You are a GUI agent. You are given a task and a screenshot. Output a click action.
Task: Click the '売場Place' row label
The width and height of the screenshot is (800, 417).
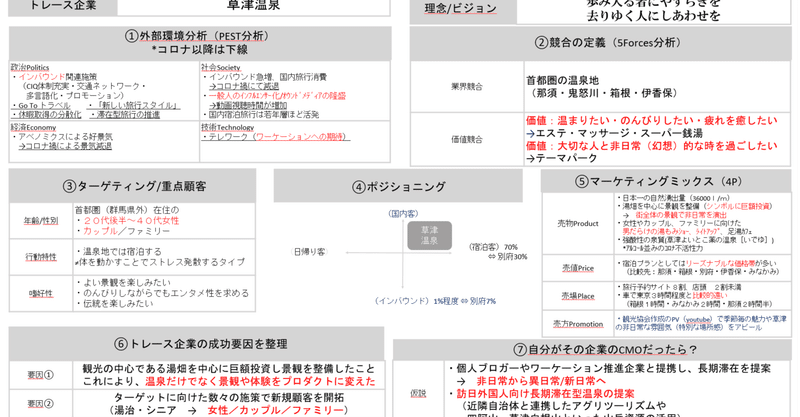pyautogui.click(x=578, y=296)
